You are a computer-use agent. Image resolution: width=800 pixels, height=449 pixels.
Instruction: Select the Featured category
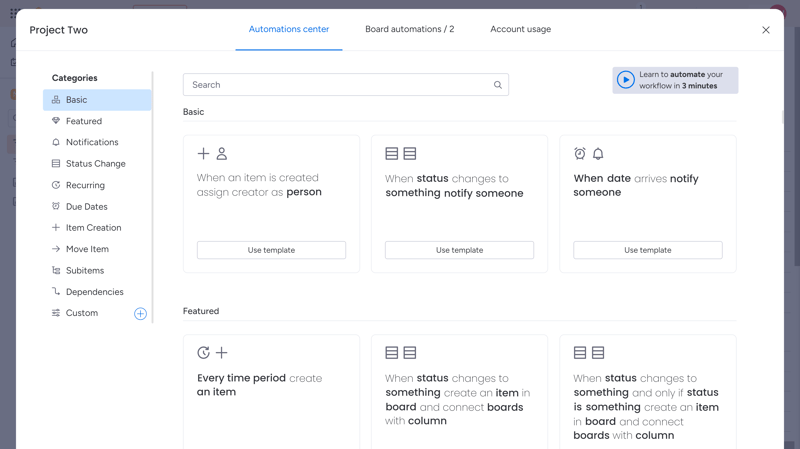click(84, 121)
